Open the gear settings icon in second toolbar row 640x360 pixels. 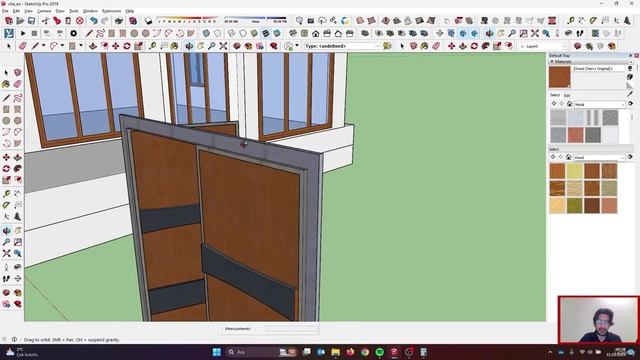click(x=73, y=33)
